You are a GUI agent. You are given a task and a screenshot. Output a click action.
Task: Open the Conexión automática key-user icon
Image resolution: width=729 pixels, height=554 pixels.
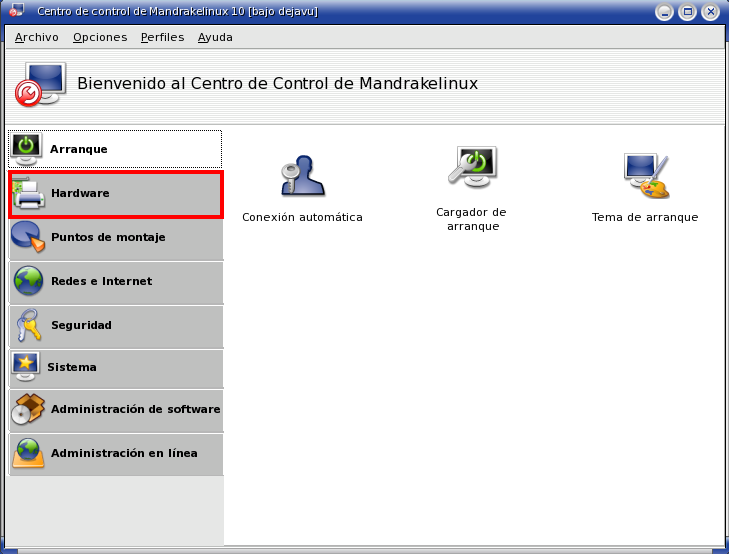pyautogui.click(x=303, y=175)
